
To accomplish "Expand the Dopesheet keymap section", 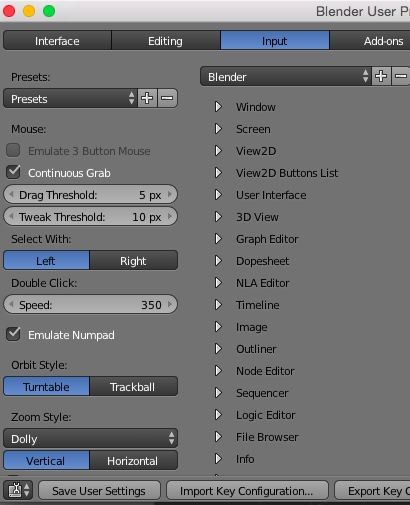I will point(218,261).
